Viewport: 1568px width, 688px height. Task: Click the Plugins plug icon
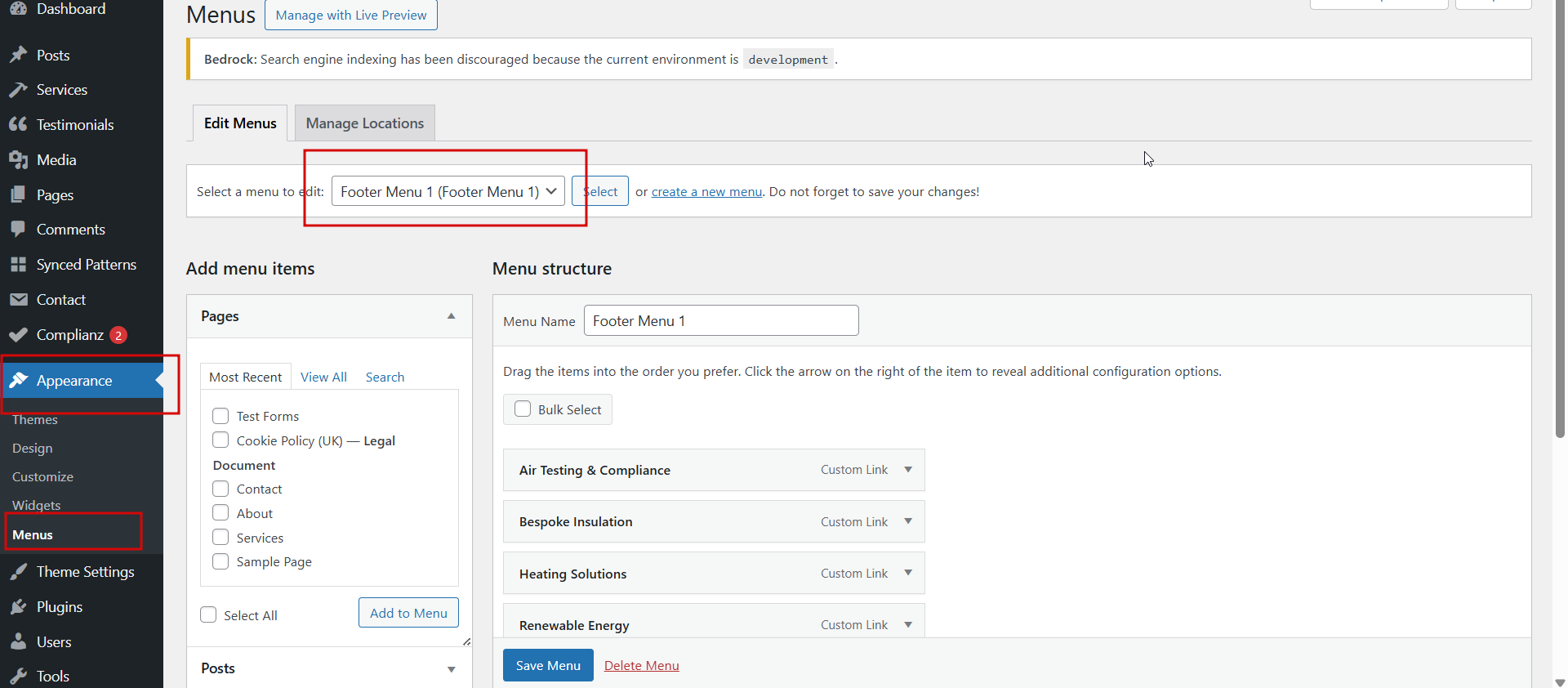(18, 607)
